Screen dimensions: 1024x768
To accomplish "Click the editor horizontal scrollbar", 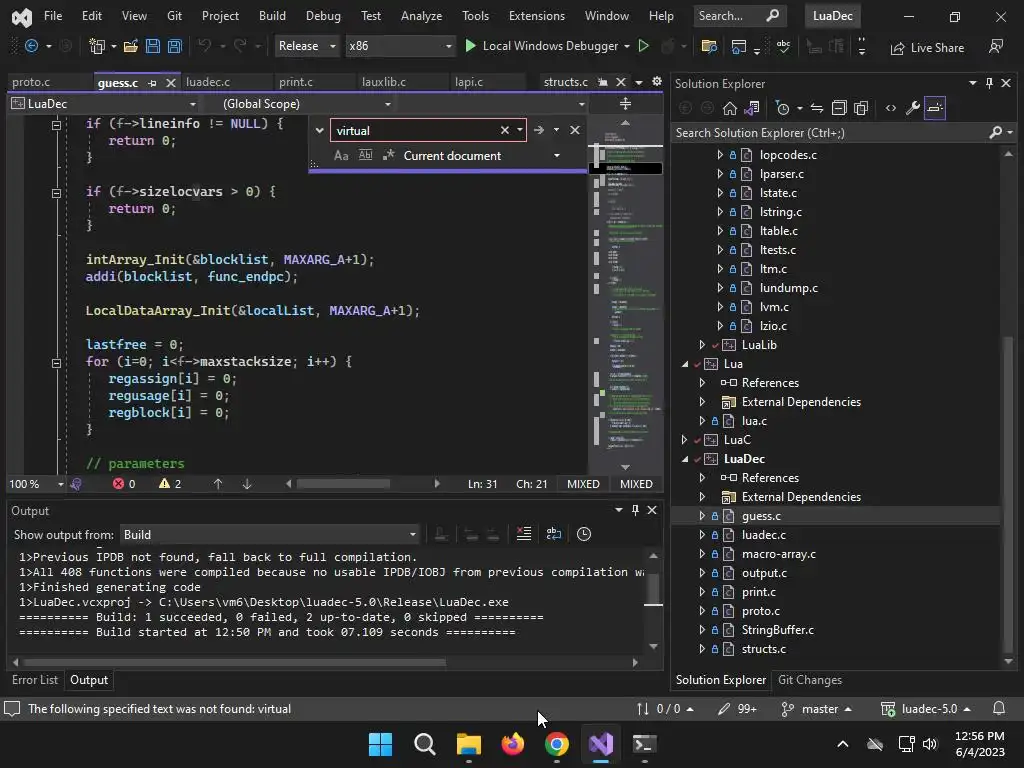I will pyautogui.click(x=344, y=484).
